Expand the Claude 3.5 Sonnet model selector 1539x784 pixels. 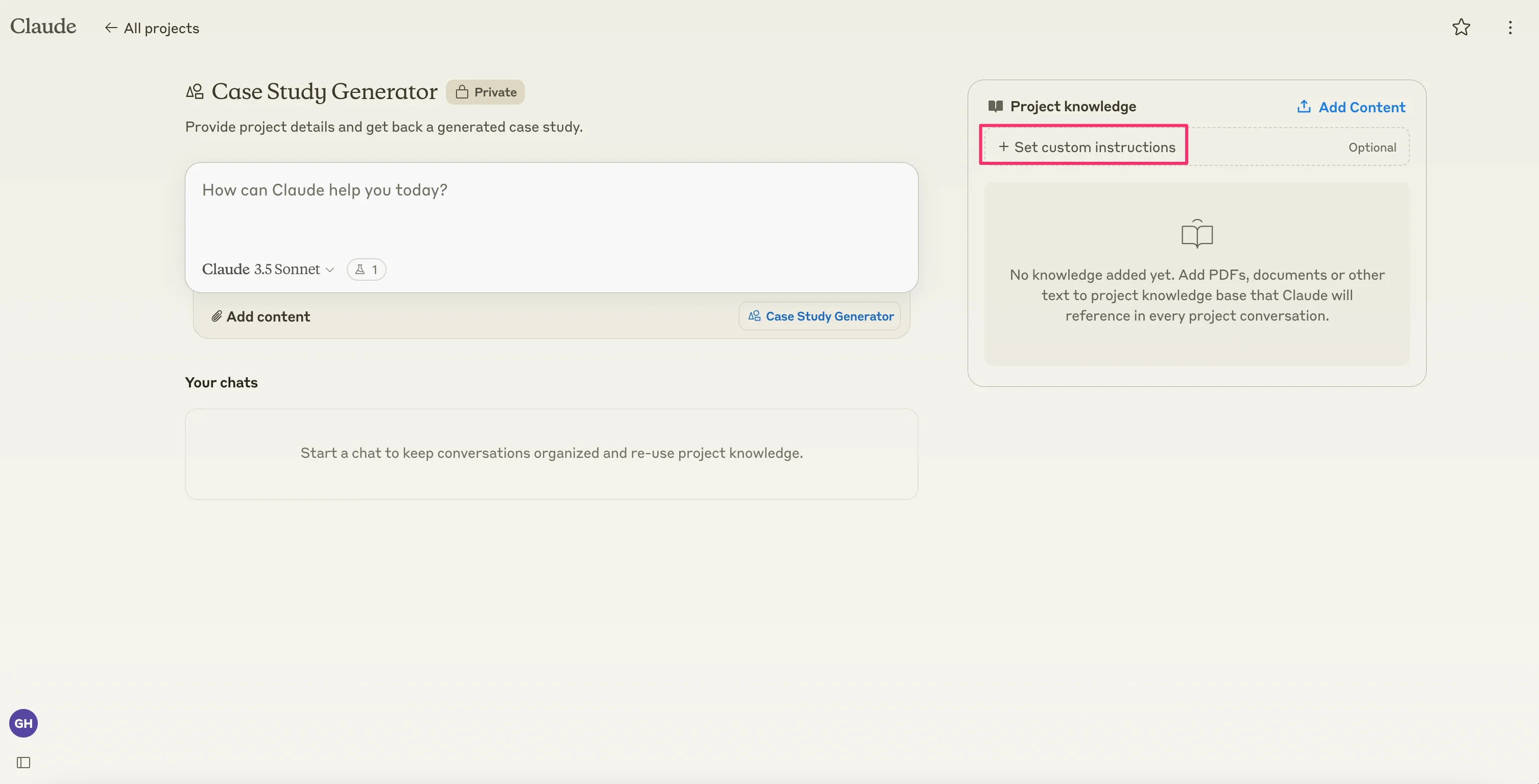click(268, 269)
